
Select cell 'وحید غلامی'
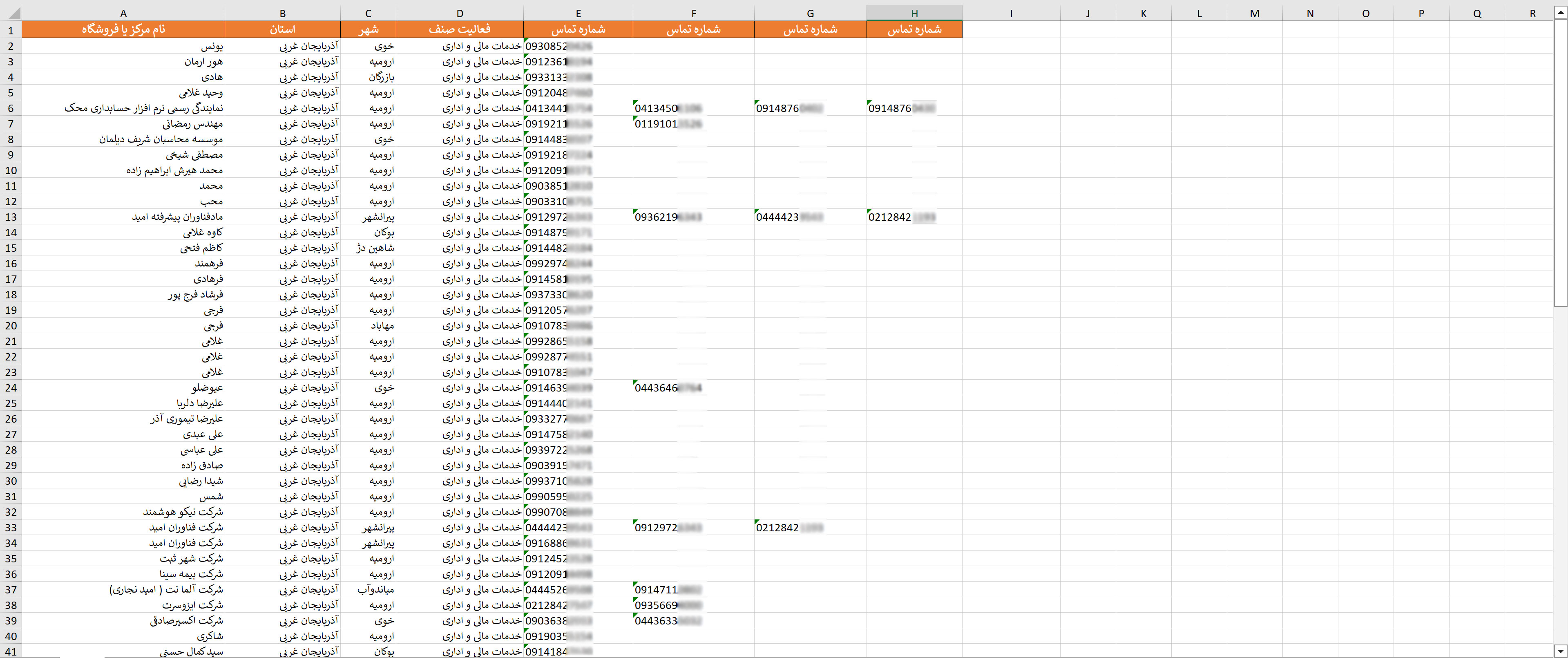coord(123,92)
